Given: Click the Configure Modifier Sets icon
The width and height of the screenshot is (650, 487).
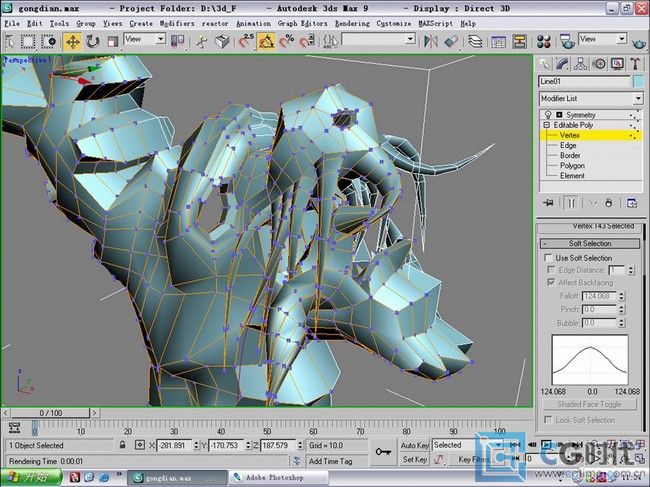Looking at the screenshot, I should pyautogui.click(x=631, y=203).
